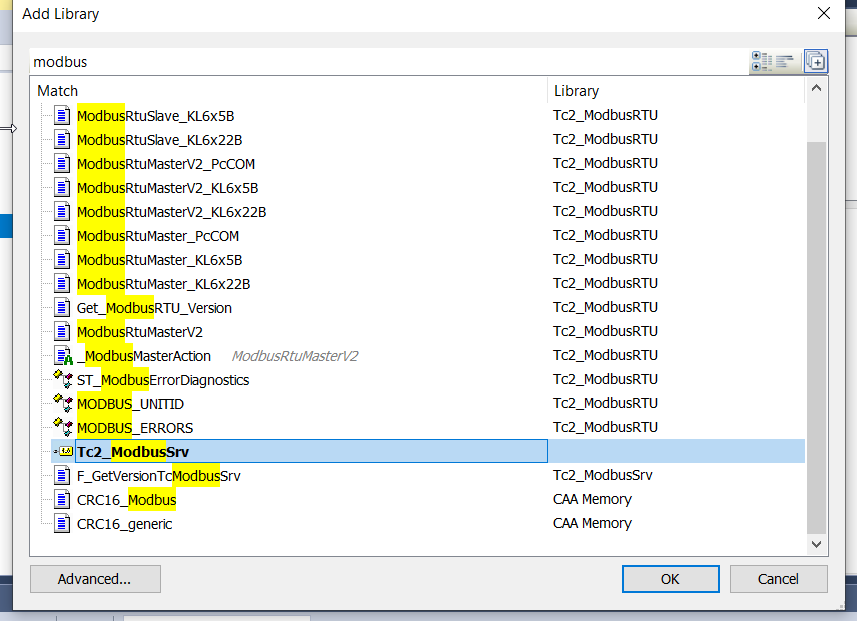Click icon of ModbusRtuMaster_KL6x22B row
The width and height of the screenshot is (857, 621).
pos(62,284)
